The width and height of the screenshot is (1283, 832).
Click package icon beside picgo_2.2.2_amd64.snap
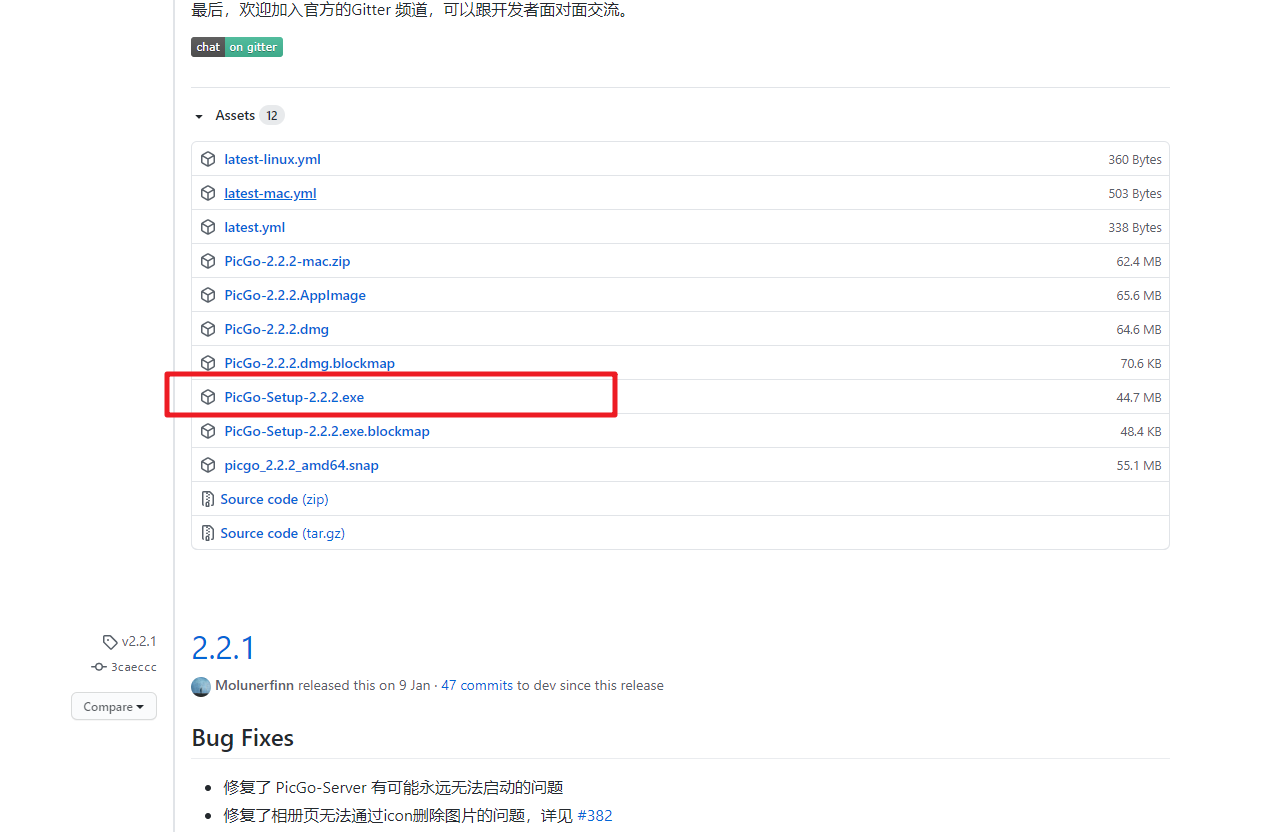(x=208, y=465)
